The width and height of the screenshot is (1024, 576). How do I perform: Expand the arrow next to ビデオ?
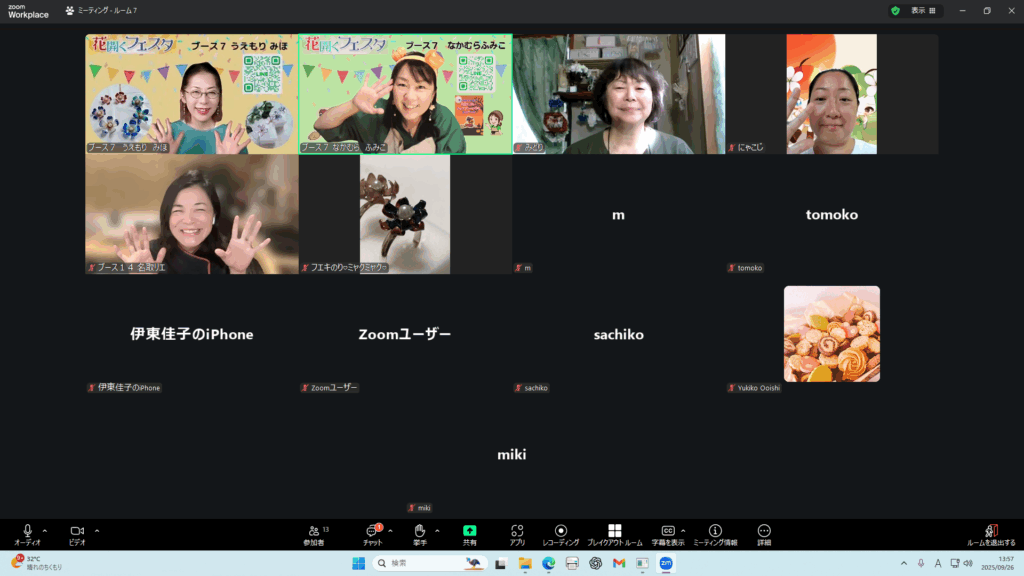coord(96,531)
